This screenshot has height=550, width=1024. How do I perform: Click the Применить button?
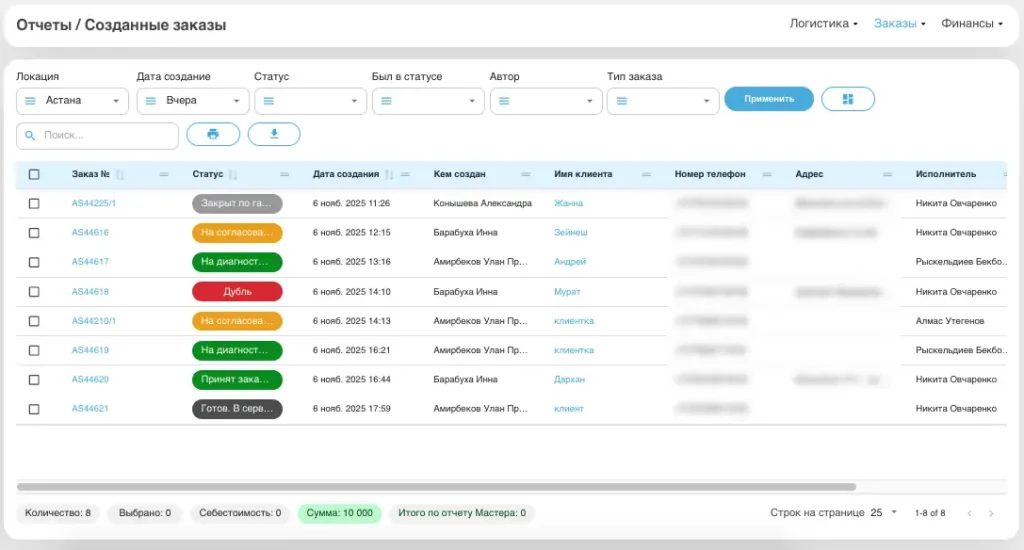pyautogui.click(x=769, y=99)
